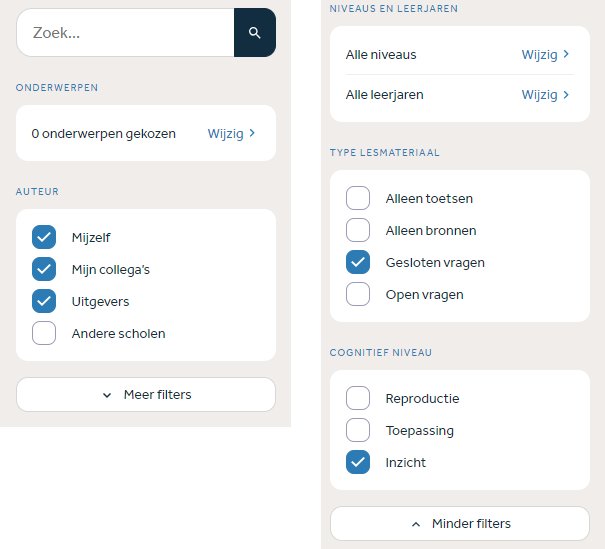Disable the Uitgevers author filter
The width and height of the screenshot is (605, 549).
[44, 301]
